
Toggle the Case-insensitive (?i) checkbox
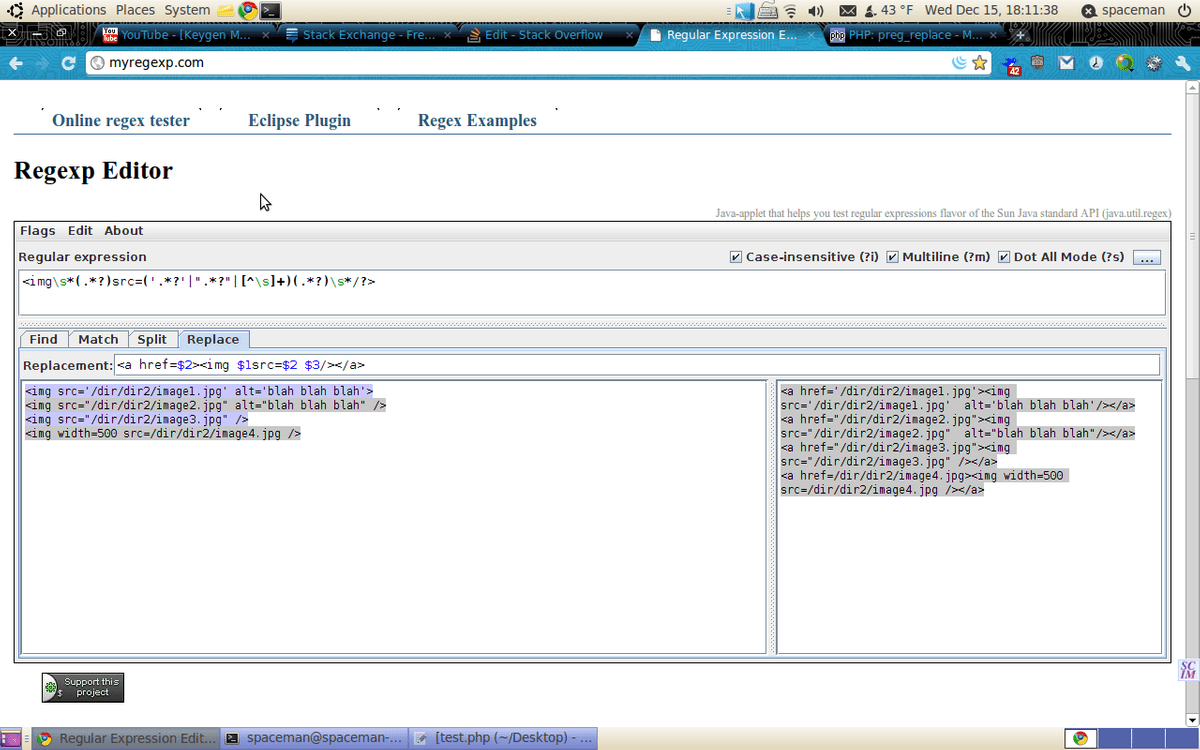pos(736,257)
